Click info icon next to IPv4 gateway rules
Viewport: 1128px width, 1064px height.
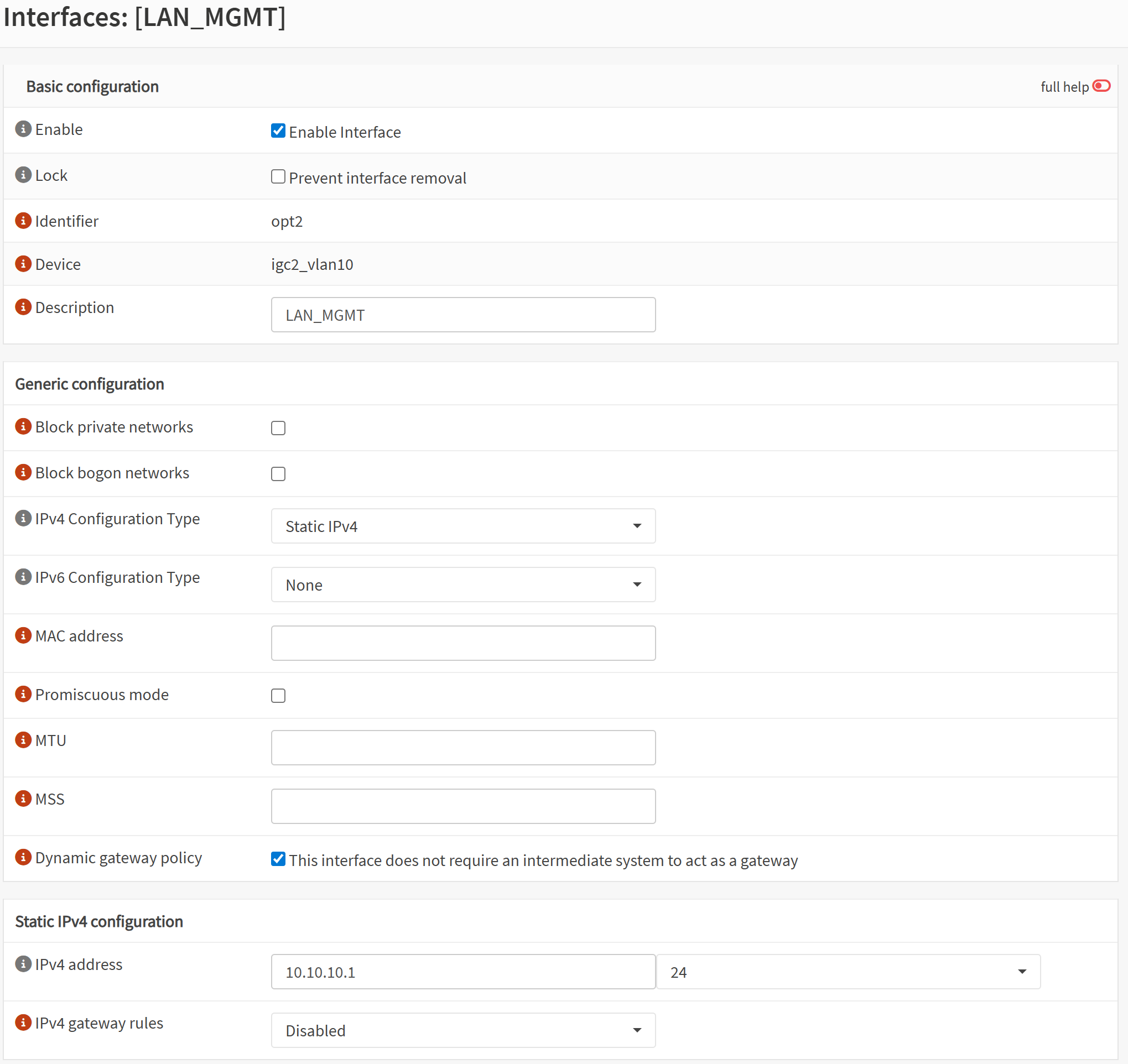coord(23,1023)
